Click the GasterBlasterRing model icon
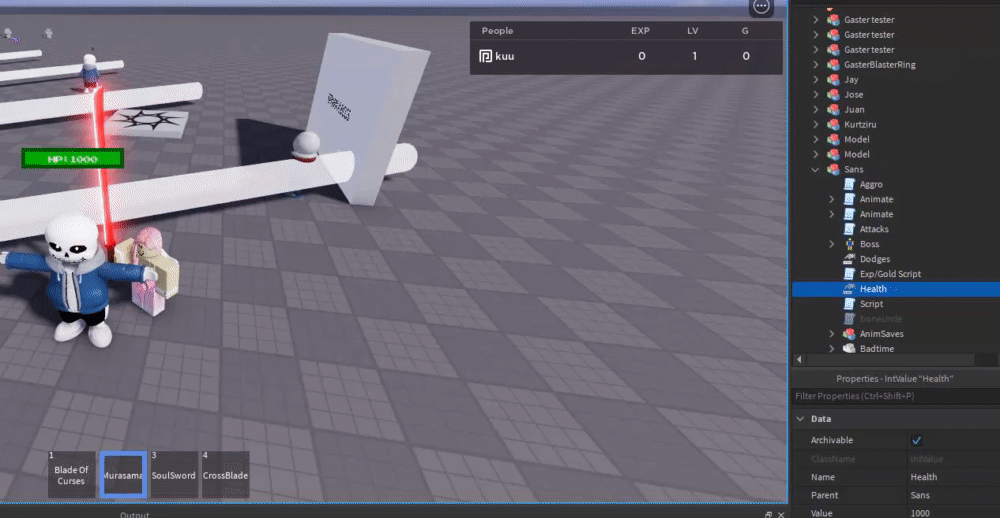 [x=833, y=64]
